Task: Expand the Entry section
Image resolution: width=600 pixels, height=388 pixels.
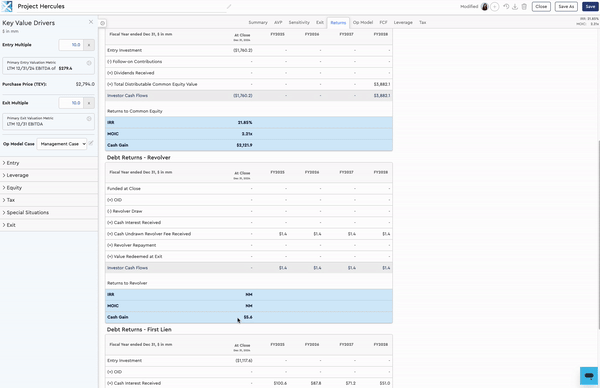Action: (49, 163)
